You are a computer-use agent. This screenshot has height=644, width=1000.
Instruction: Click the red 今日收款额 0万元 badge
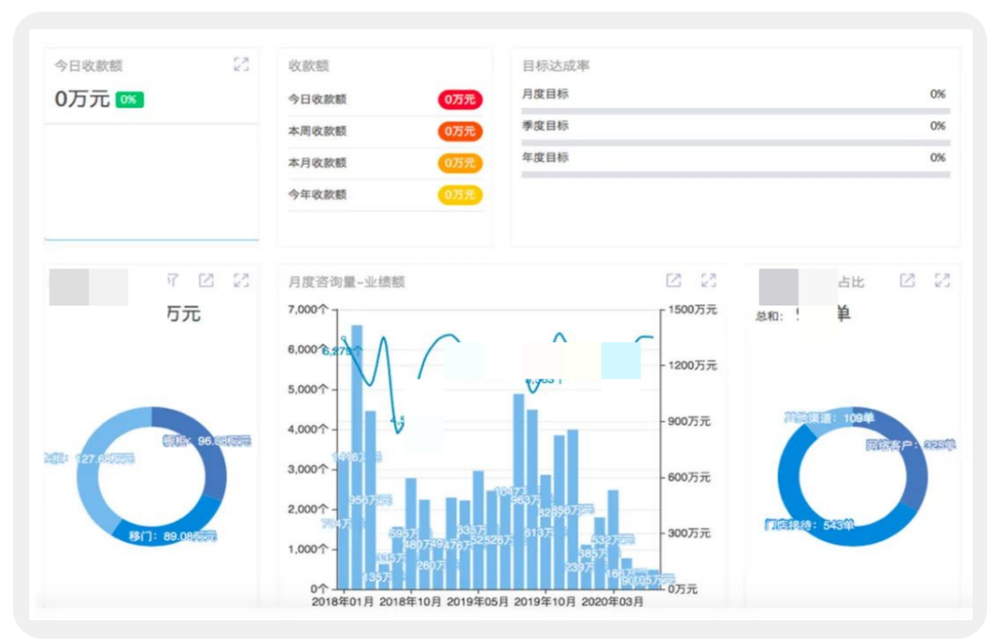pos(460,100)
